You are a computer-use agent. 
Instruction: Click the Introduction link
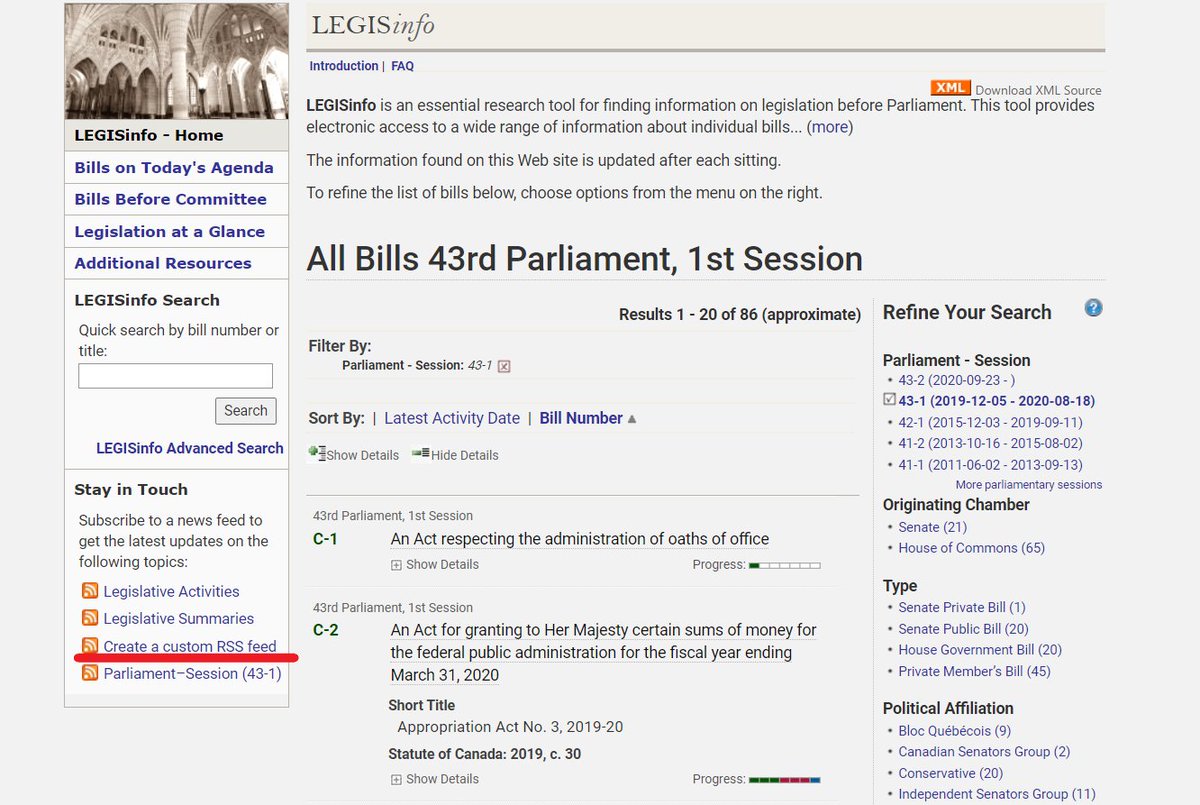point(344,66)
